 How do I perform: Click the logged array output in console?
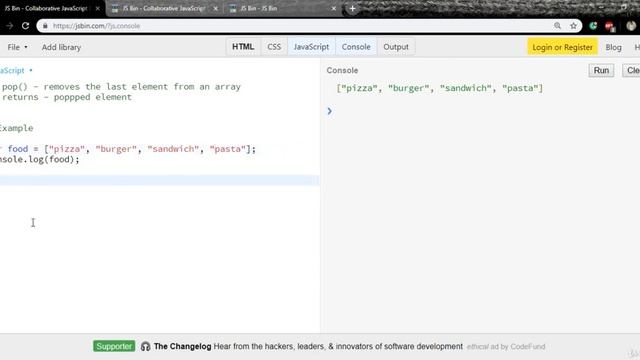[x=440, y=88]
